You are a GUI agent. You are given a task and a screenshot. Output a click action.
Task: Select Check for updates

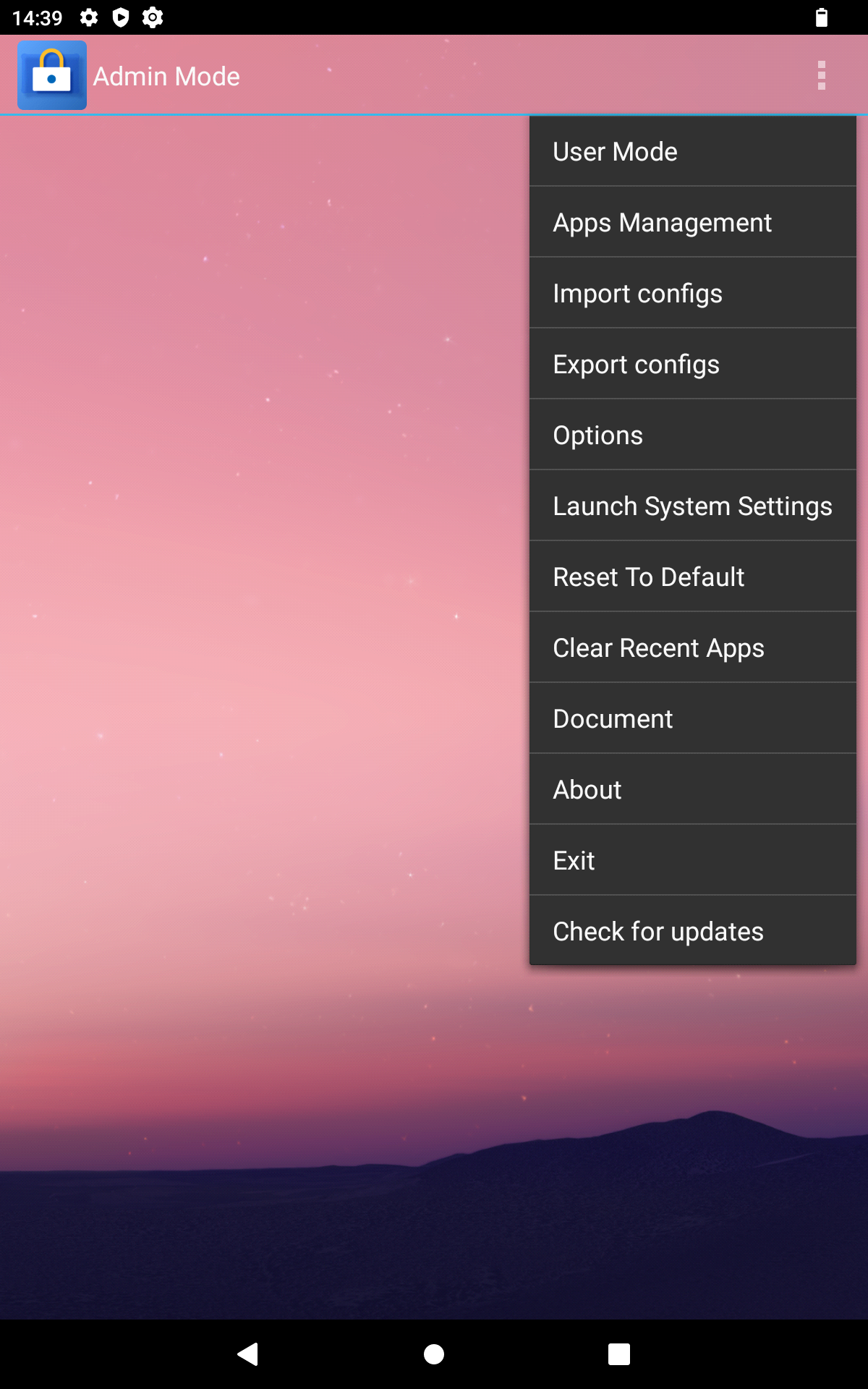click(692, 932)
